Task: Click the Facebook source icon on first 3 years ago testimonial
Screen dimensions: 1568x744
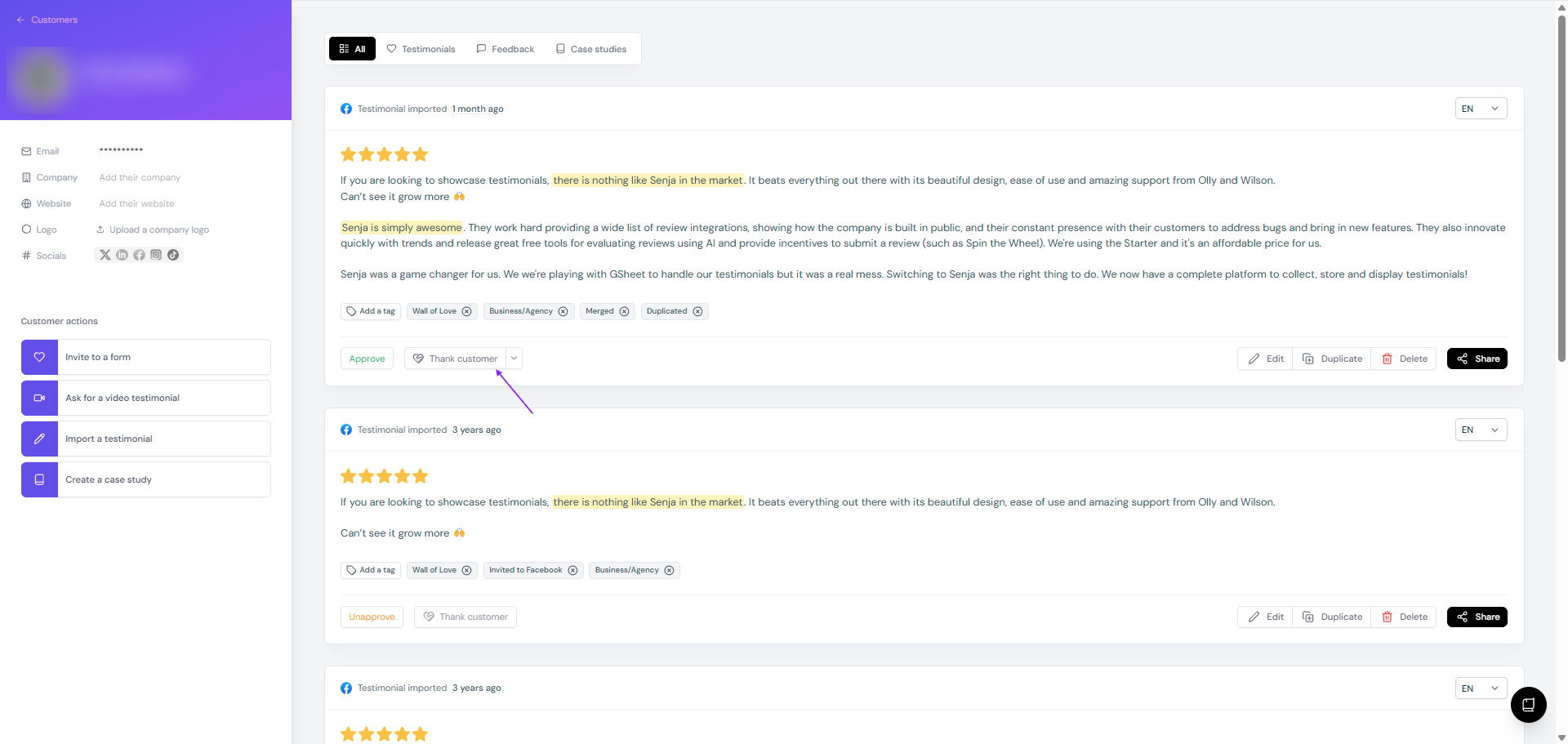Action: tap(346, 430)
